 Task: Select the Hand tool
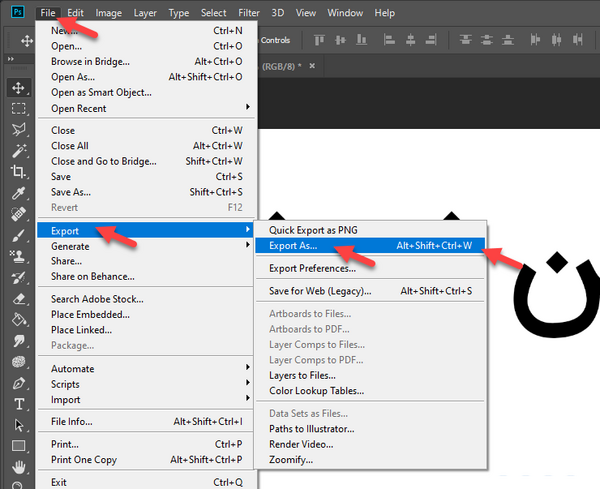point(18,467)
